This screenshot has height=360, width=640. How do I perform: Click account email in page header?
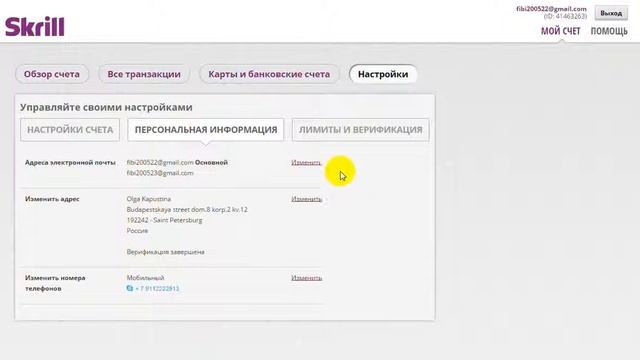click(551, 9)
